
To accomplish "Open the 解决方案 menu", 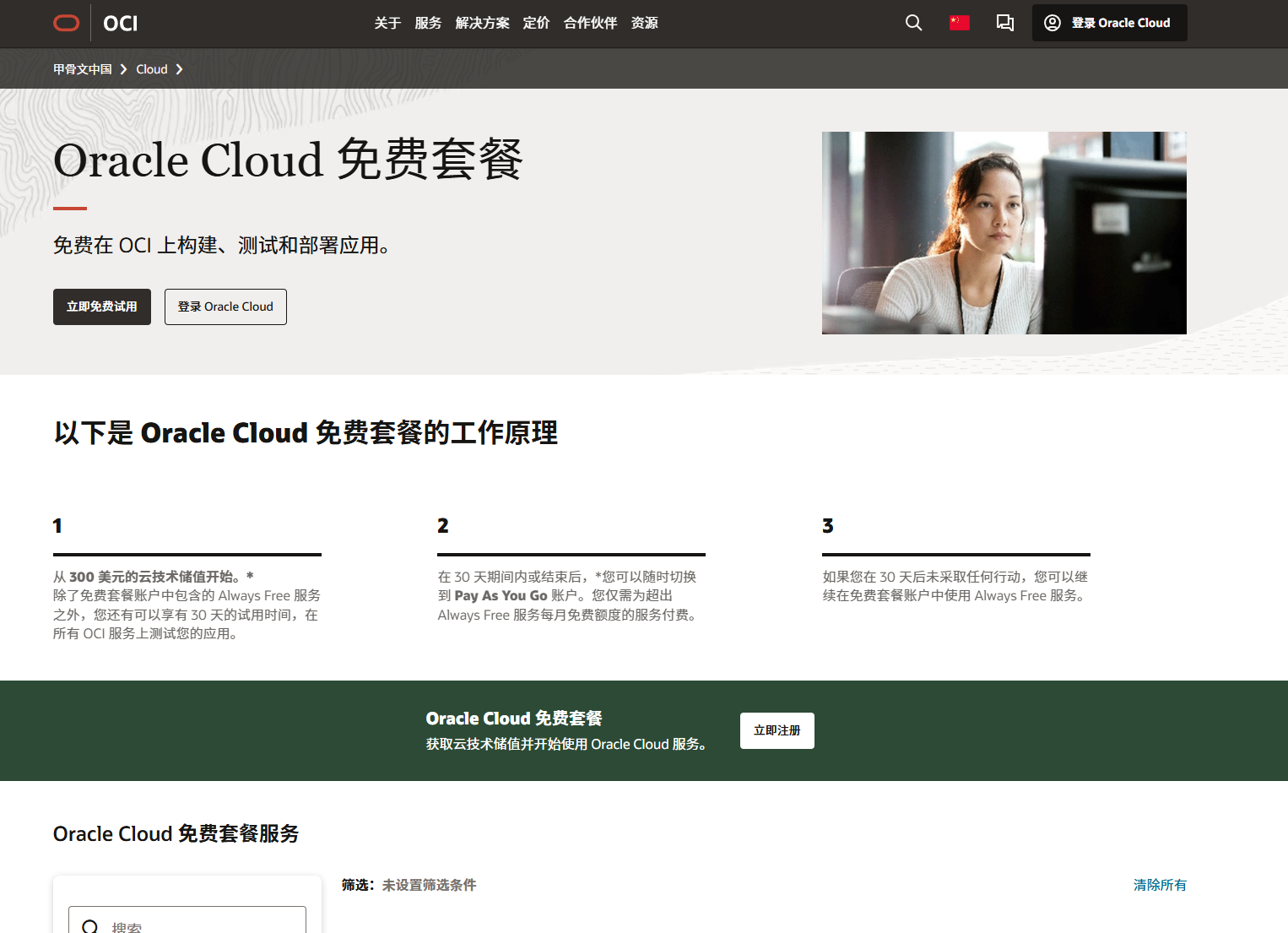I will click(482, 23).
